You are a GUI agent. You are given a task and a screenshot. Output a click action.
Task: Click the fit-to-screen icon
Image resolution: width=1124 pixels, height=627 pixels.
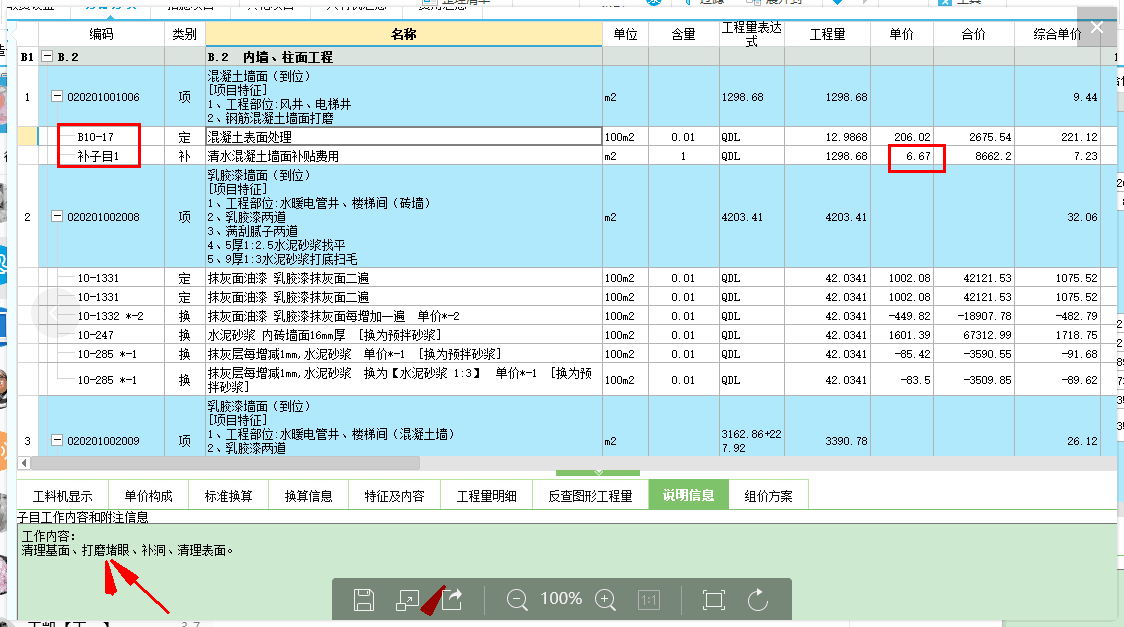click(x=714, y=600)
